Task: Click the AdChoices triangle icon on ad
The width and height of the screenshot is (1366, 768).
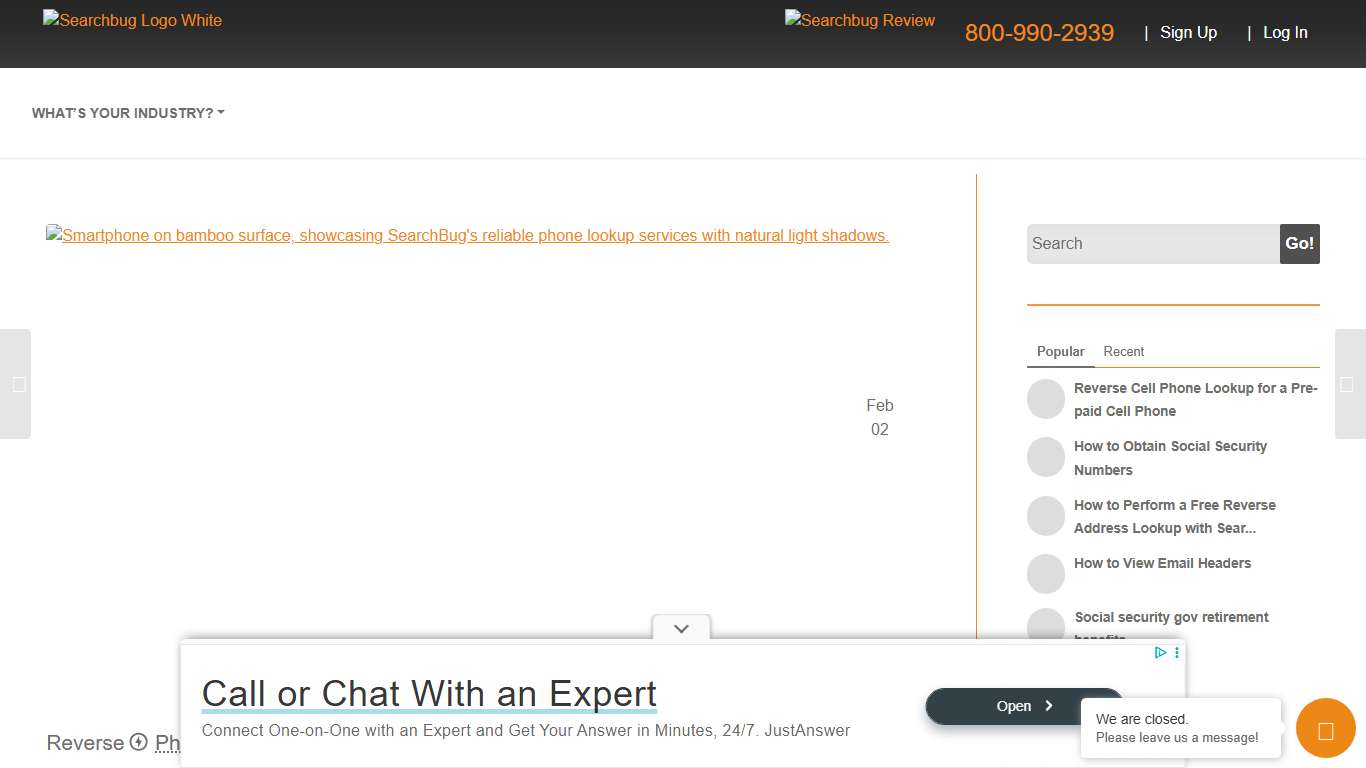Action: 1160,653
